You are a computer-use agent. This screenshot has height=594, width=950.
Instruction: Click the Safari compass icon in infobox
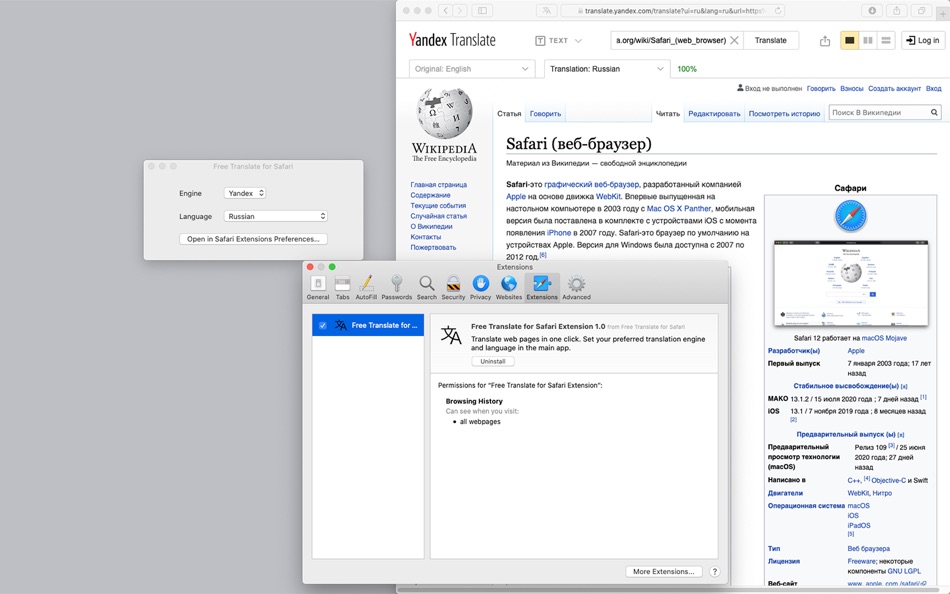850,216
